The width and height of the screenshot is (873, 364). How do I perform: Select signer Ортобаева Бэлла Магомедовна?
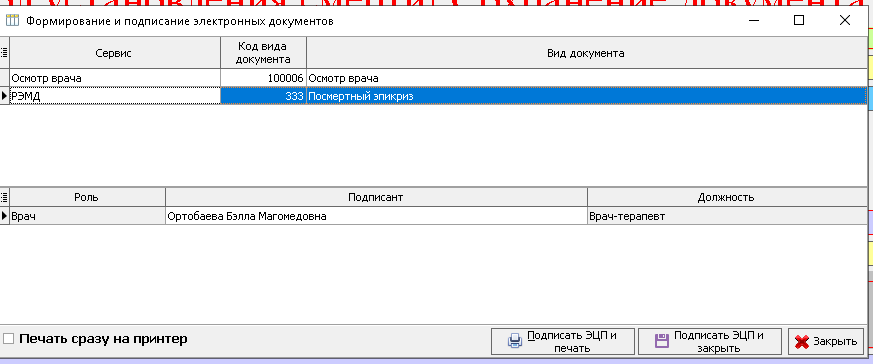point(376,216)
